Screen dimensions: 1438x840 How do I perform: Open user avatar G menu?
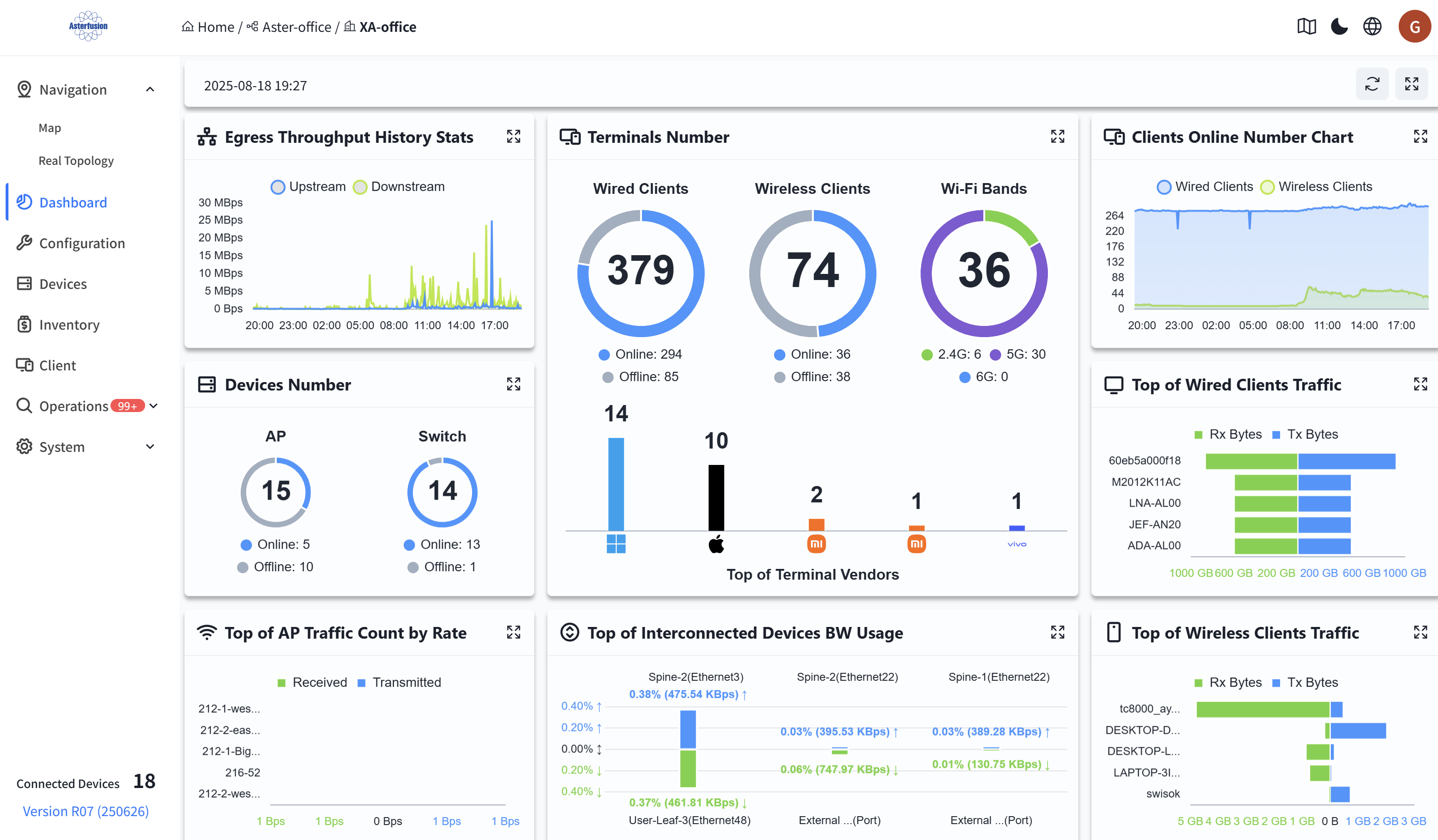pyautogui.click(x=1415, y=26)
